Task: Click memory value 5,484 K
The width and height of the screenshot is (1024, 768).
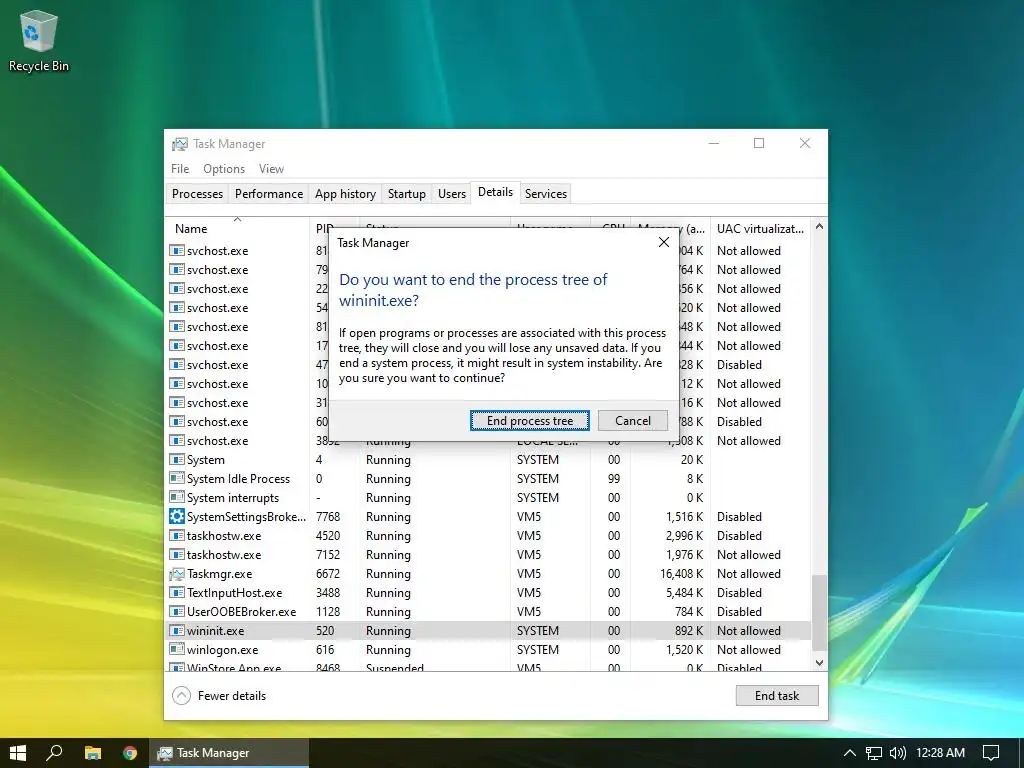Action: [684, 593]
